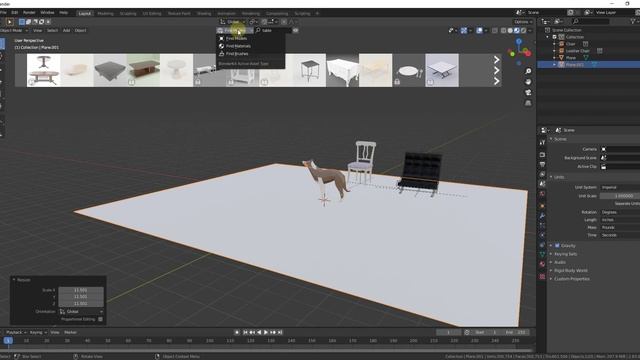
Task: Expand the Keying Sets panel
Action: (565, 254)
